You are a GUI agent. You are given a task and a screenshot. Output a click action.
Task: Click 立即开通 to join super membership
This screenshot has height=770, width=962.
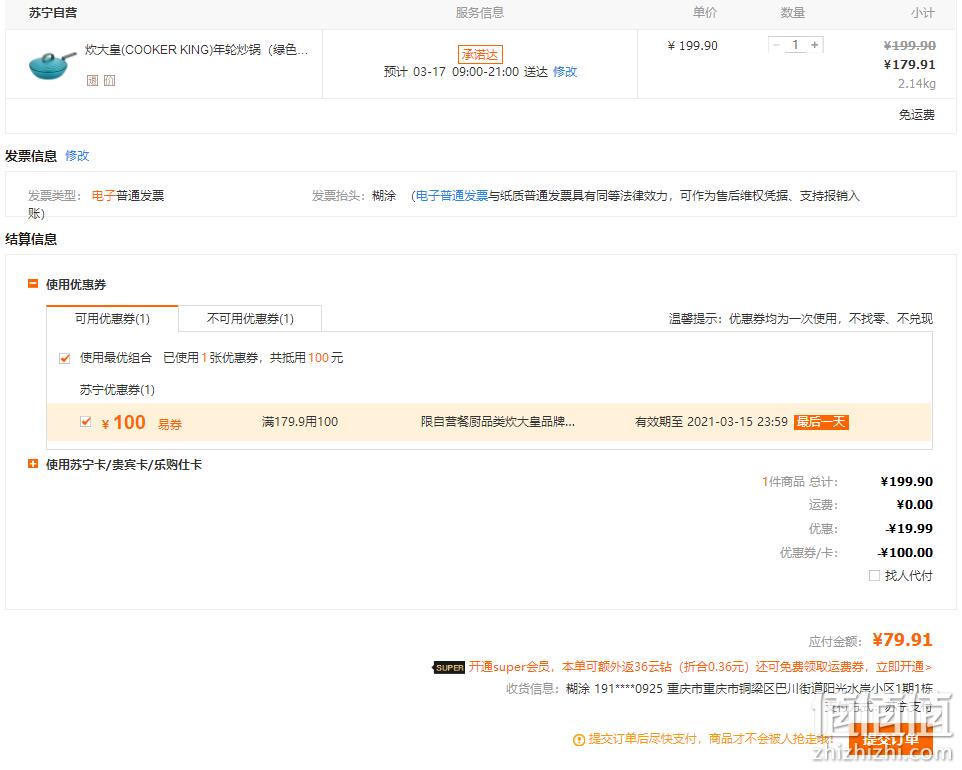(903, 667)
